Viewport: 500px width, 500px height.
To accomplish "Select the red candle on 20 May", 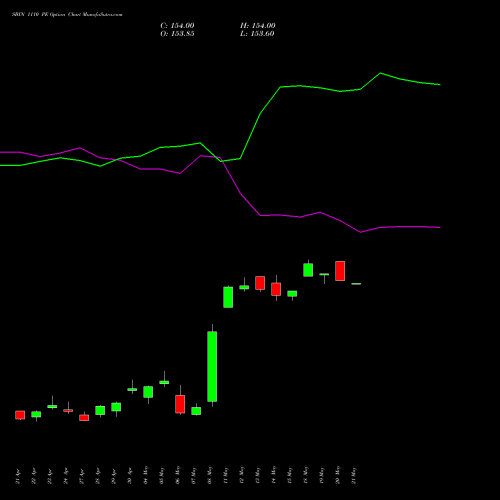I will click(340, 271).
